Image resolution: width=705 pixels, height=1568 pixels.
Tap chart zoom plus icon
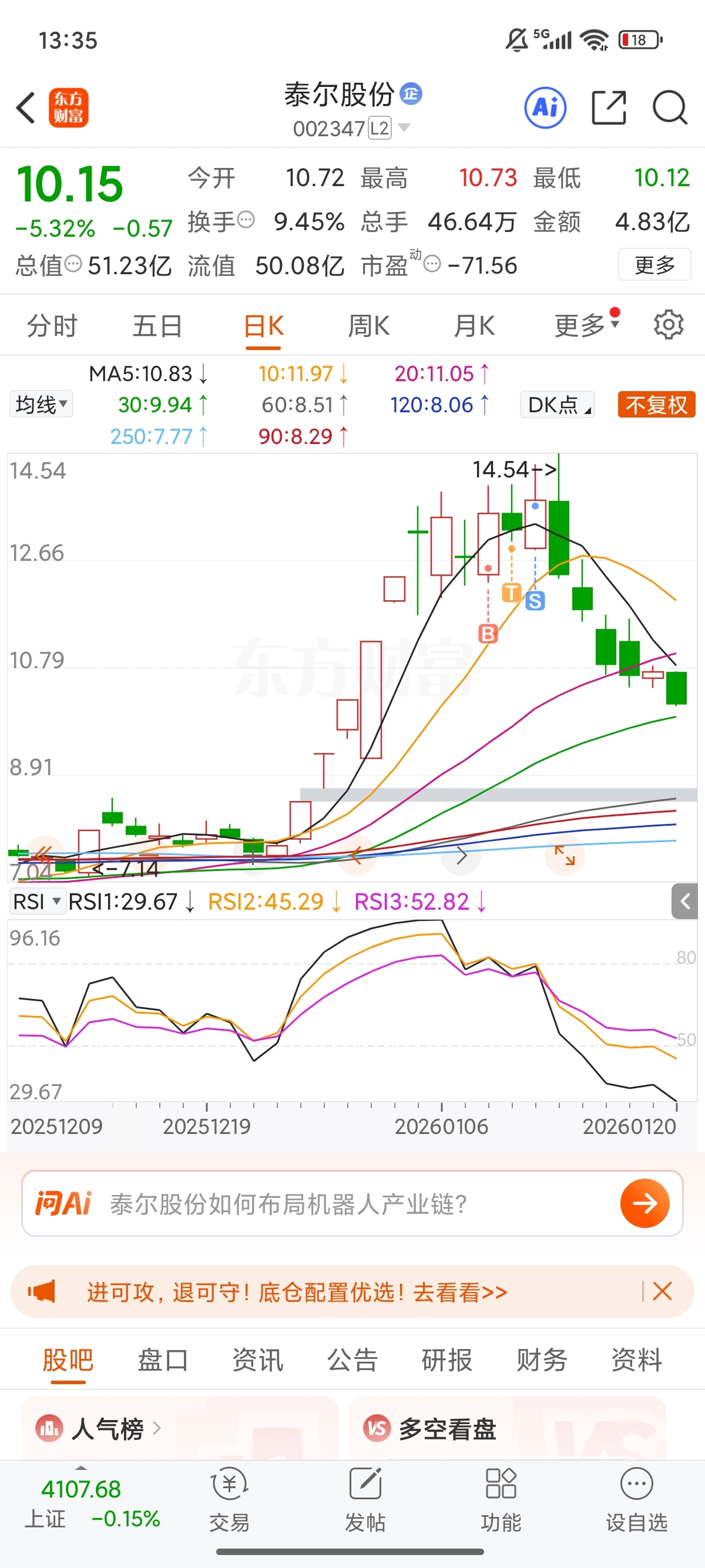(x=253, y=855)
